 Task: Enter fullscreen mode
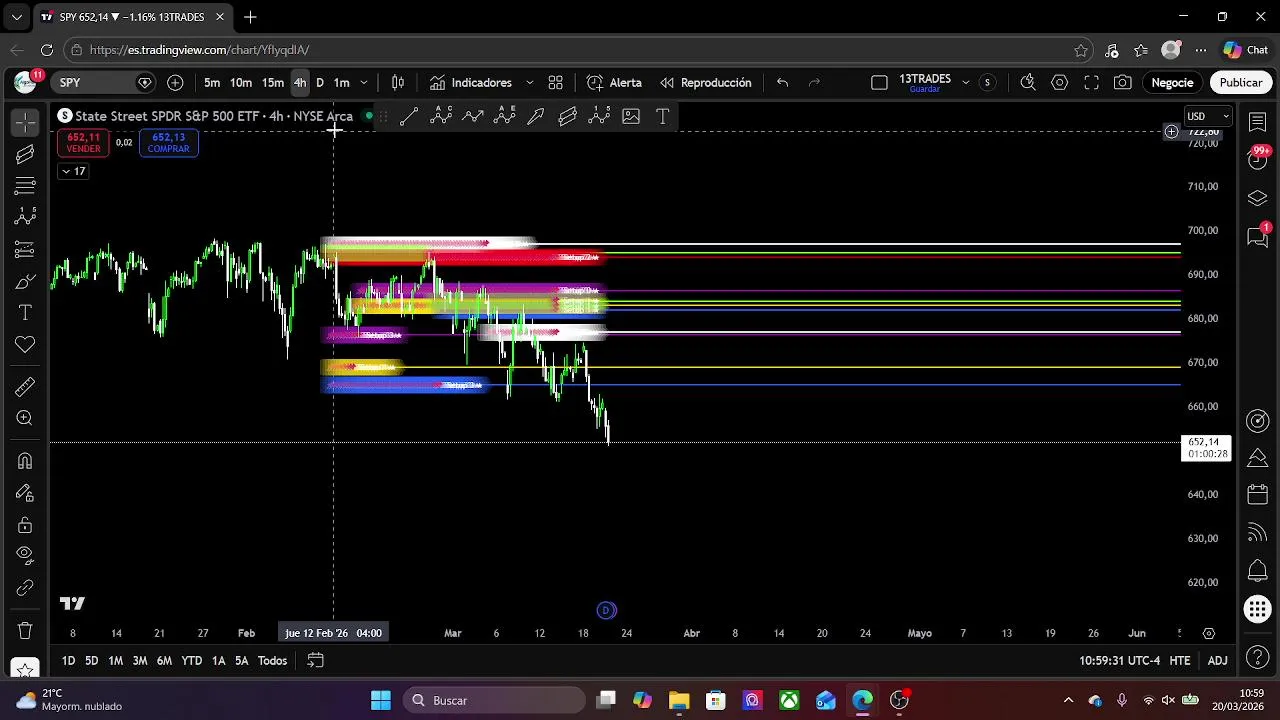(x=1092, y=83)
